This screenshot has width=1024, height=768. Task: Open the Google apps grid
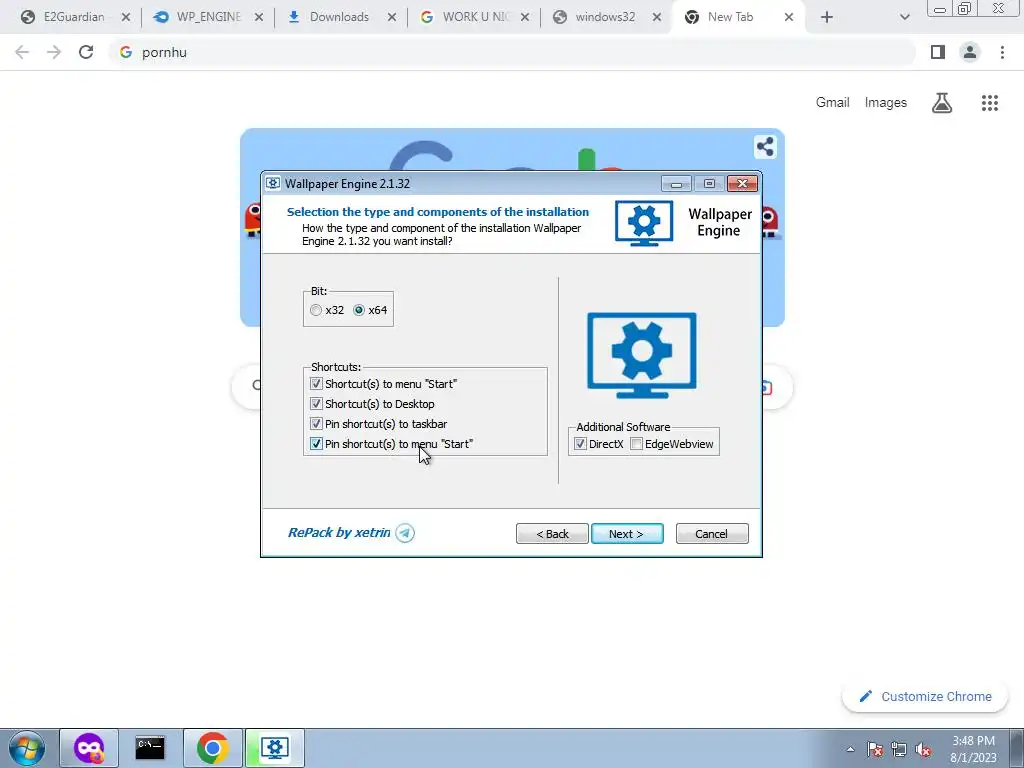click(990, 103)
